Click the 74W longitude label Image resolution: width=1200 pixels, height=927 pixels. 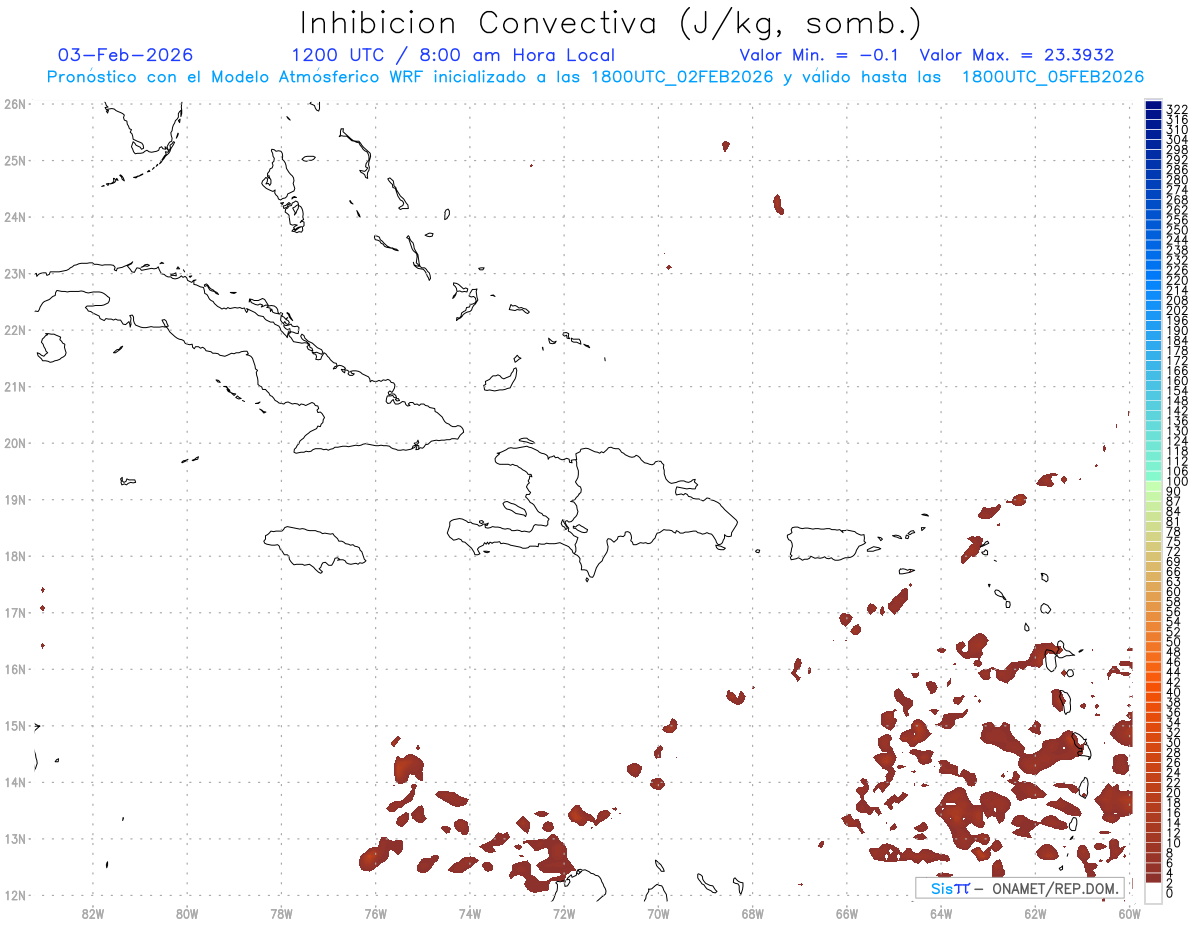pos(470,912)
